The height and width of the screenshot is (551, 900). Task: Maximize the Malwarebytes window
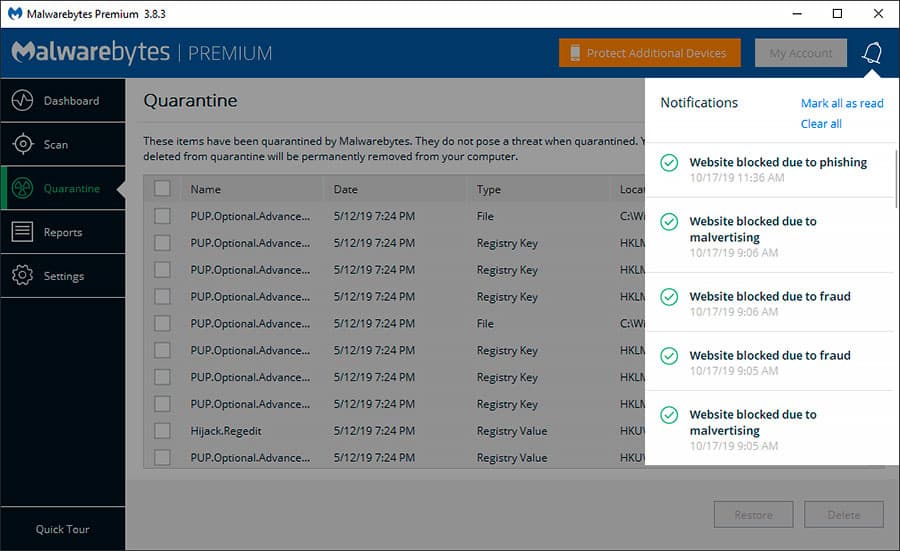click(837, 14)
